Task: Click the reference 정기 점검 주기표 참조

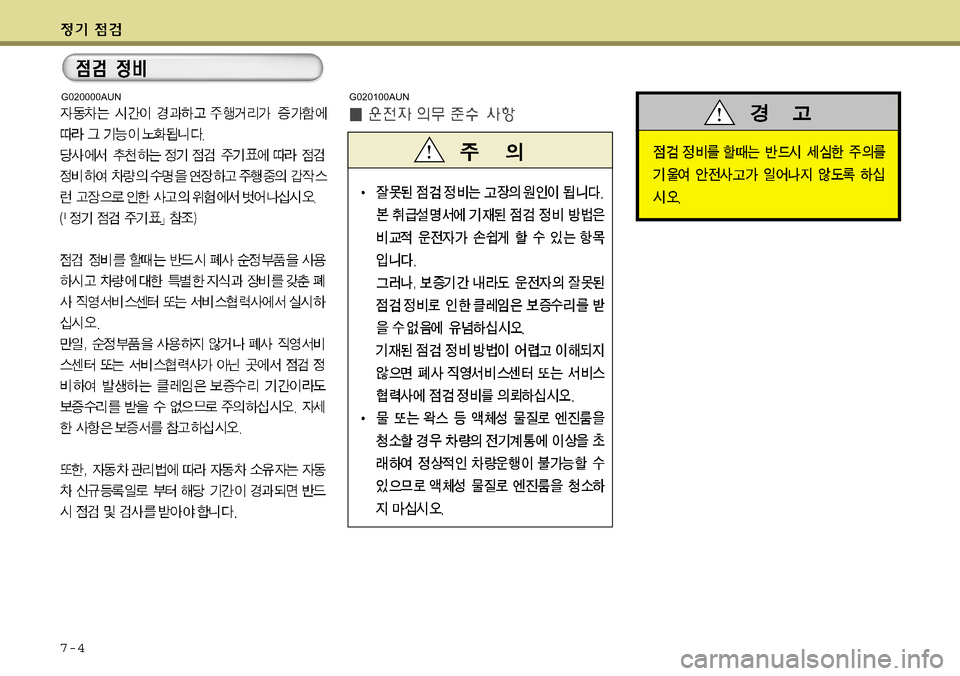Action: (x=128, y=219)
